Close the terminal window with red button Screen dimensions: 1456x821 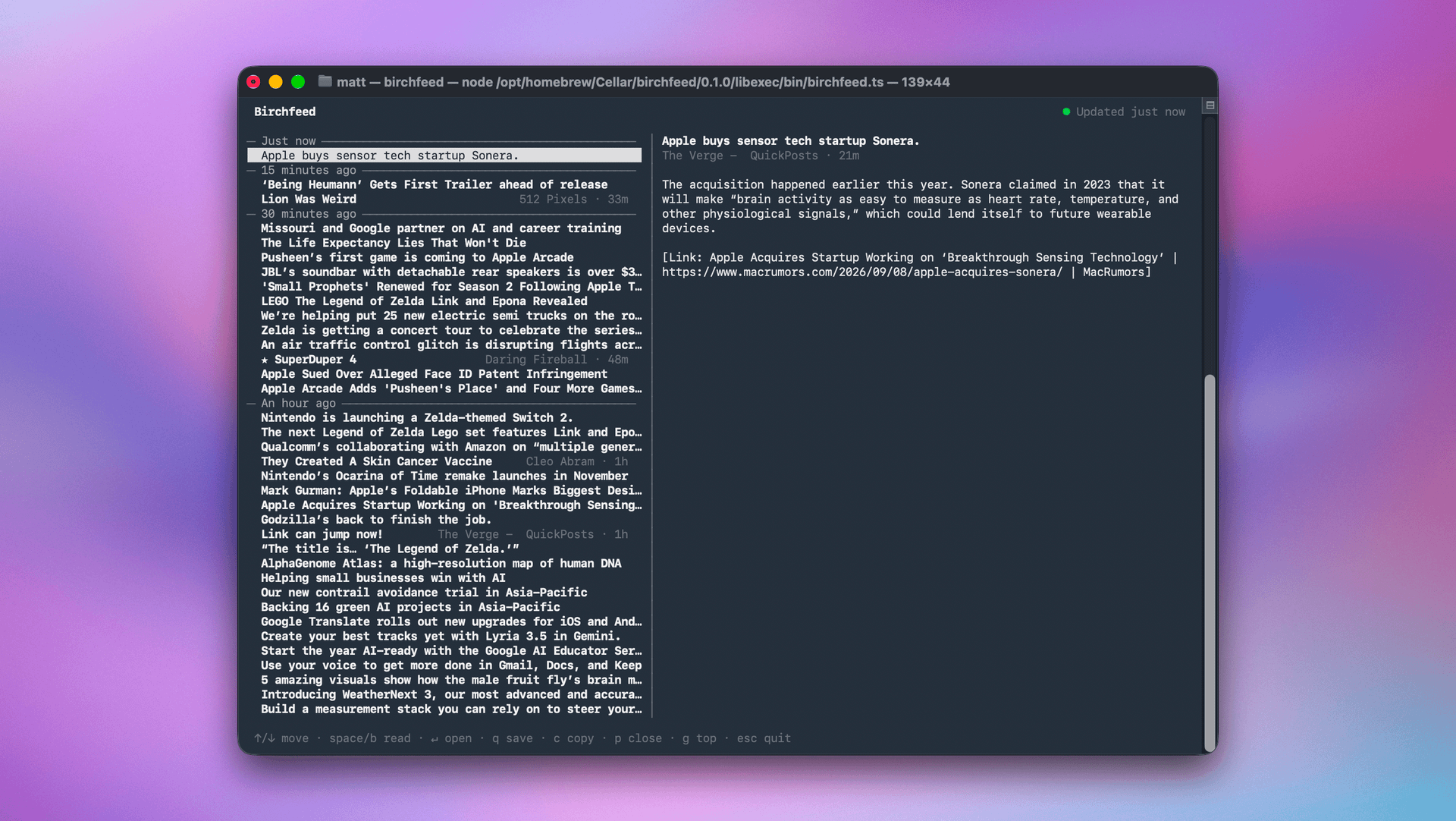pyautogui.click(x=254, y=82)
